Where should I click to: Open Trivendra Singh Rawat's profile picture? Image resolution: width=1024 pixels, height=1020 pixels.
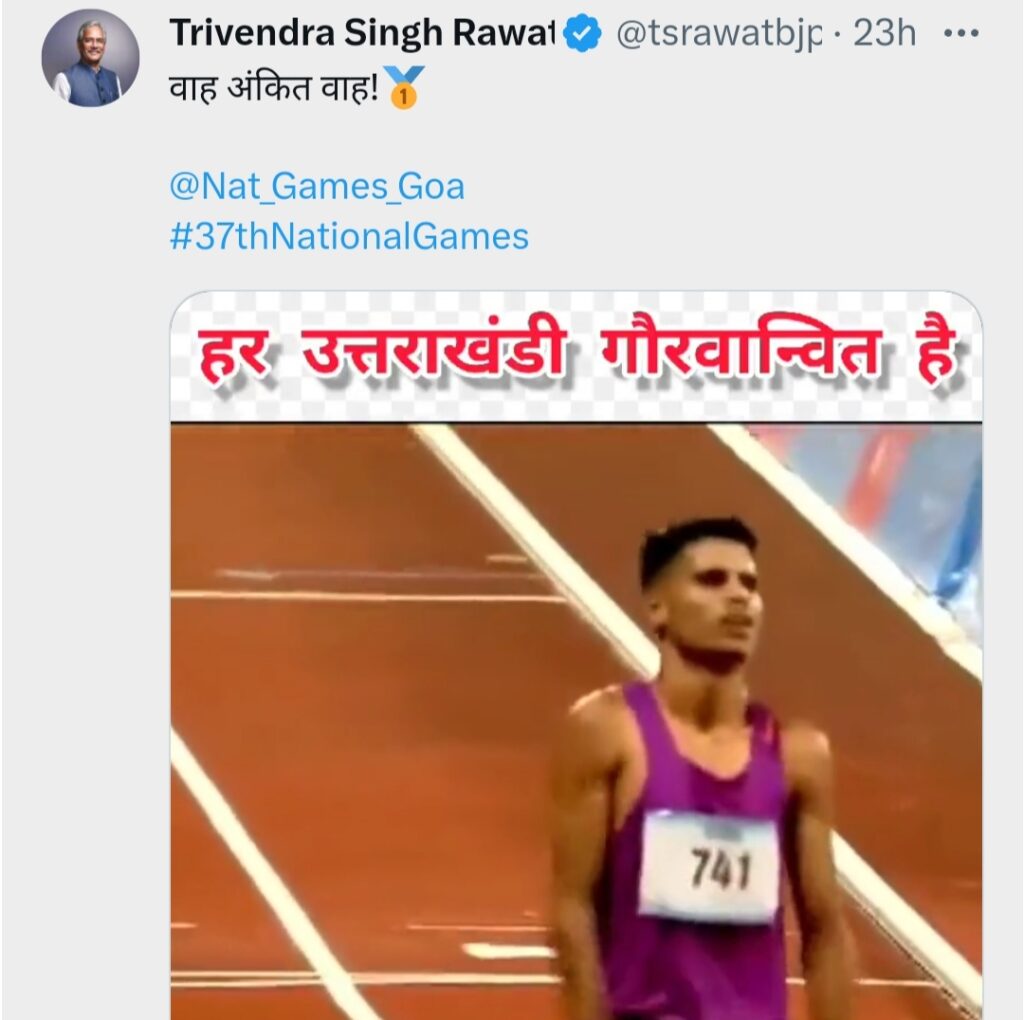point(90,58)
